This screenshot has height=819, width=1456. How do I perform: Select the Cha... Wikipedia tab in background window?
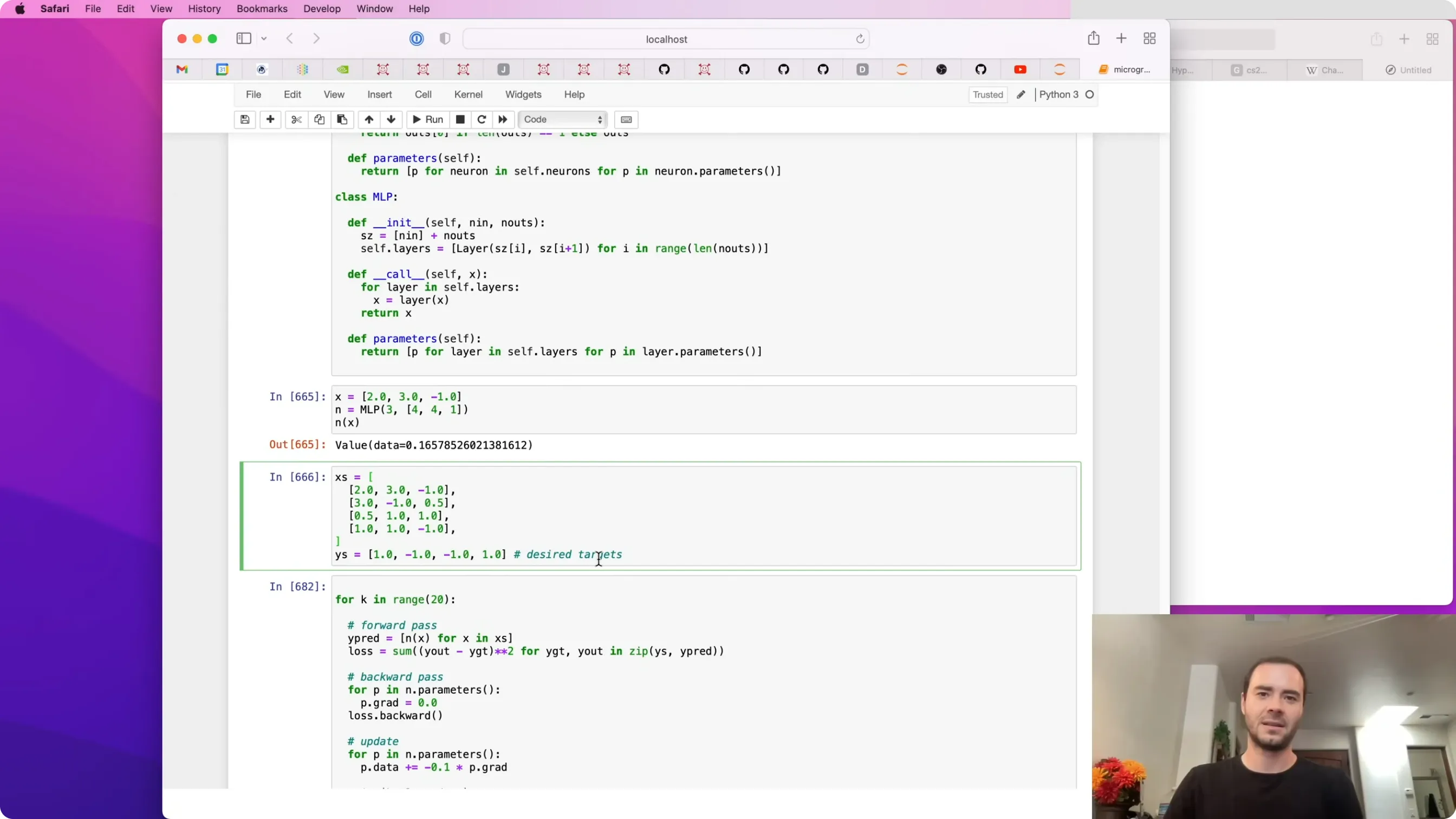pyautogui.click(x=1324, y=70)
